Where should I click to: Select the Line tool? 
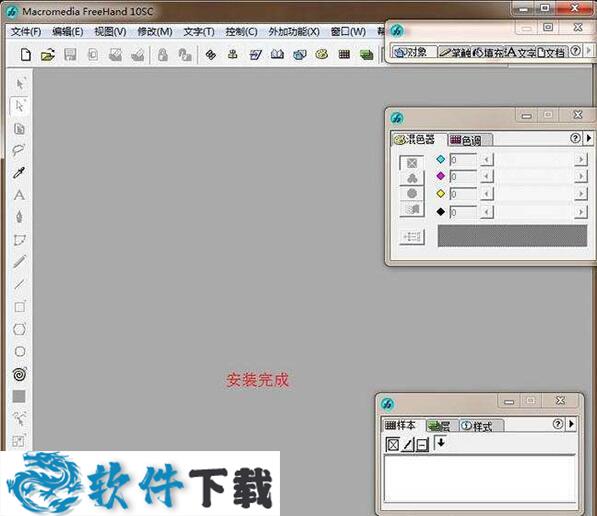[19, 284]
